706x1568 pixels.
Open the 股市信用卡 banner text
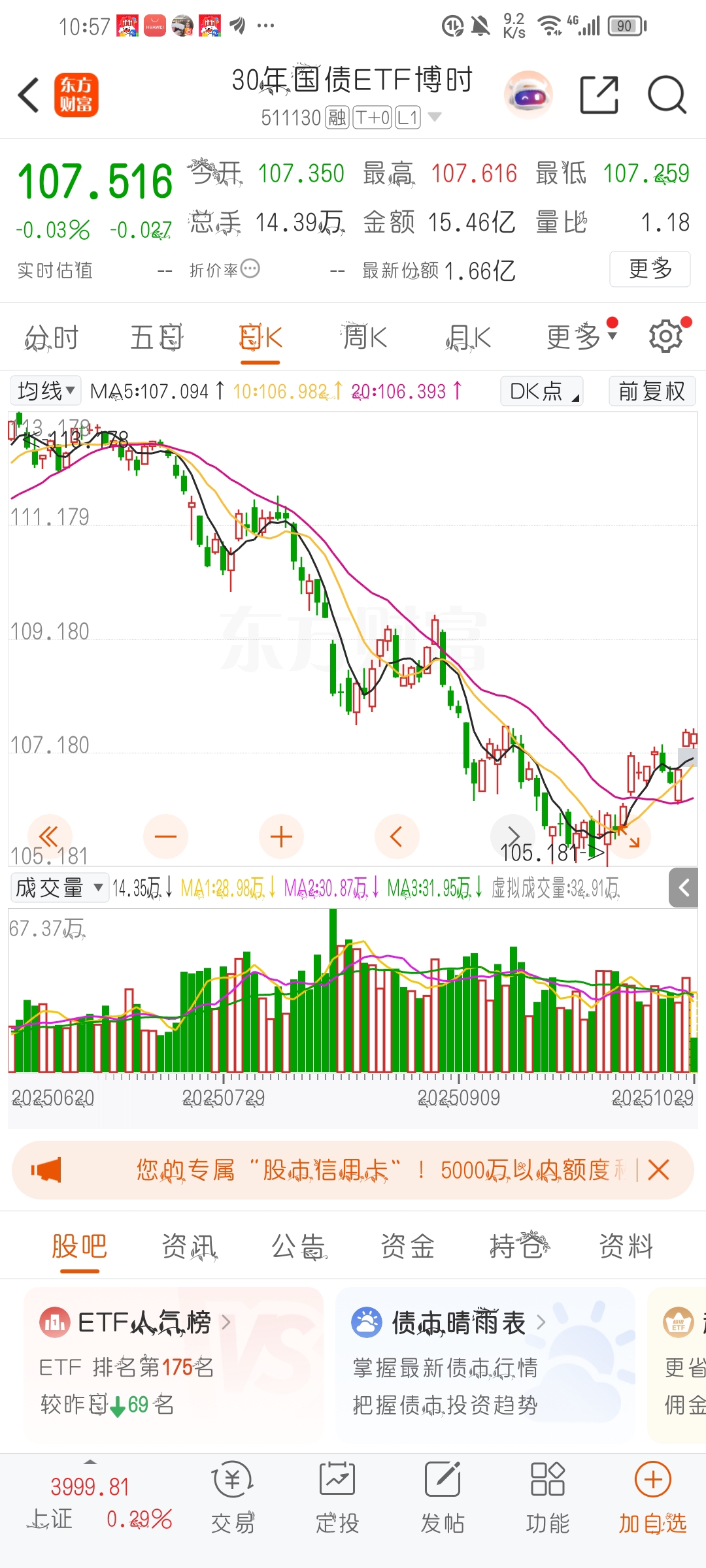pyautogui.click(x=380, y=1170)
